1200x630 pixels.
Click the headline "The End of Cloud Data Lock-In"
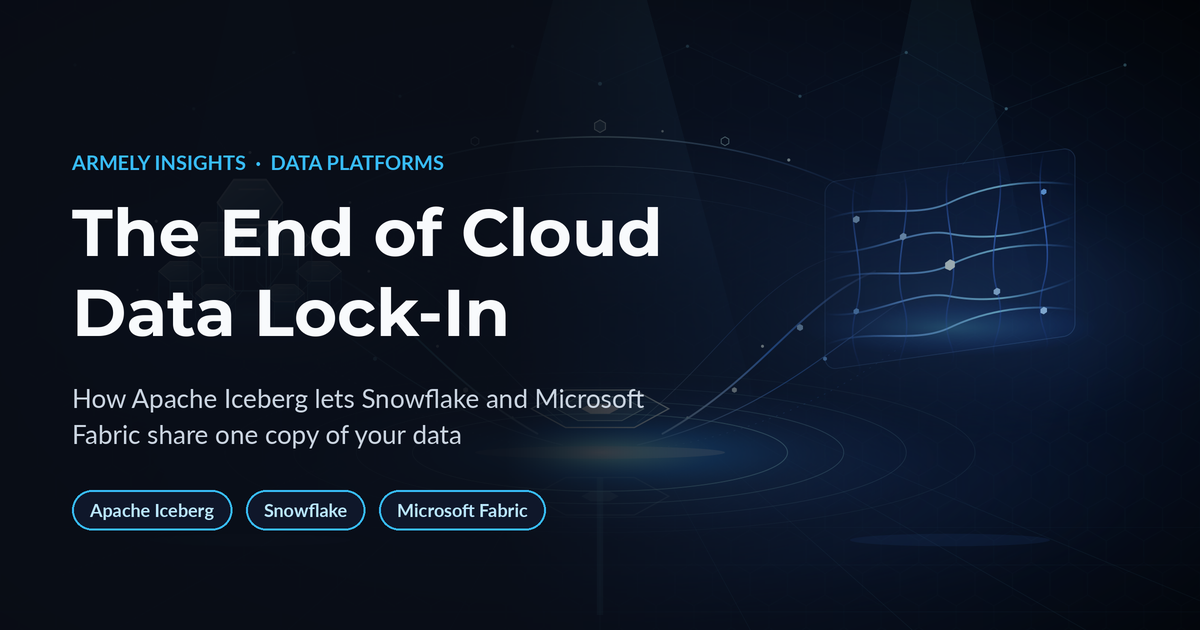coord(367,272)
